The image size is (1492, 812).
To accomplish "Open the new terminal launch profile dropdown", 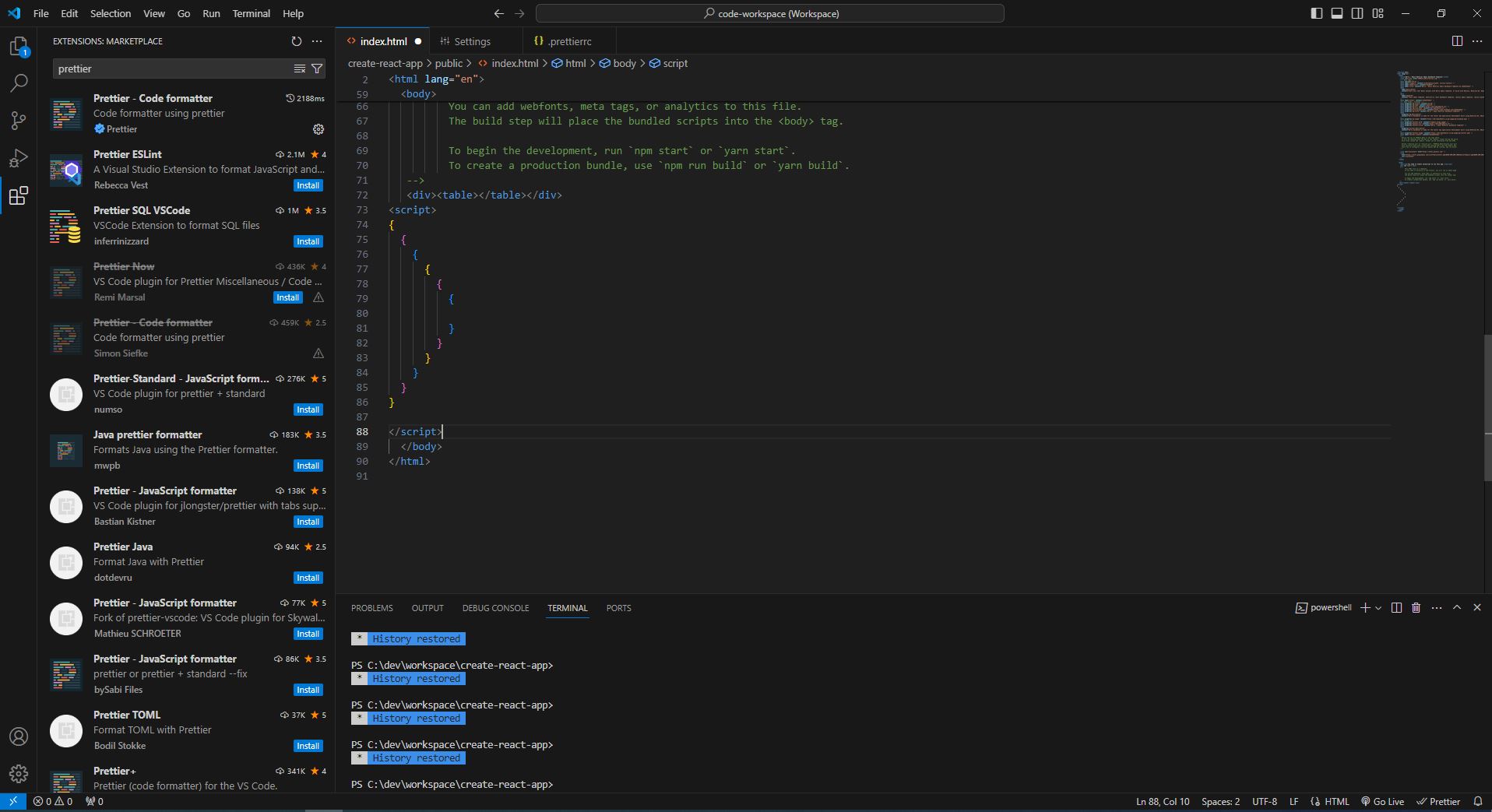I will click(x=1378, y=608).
